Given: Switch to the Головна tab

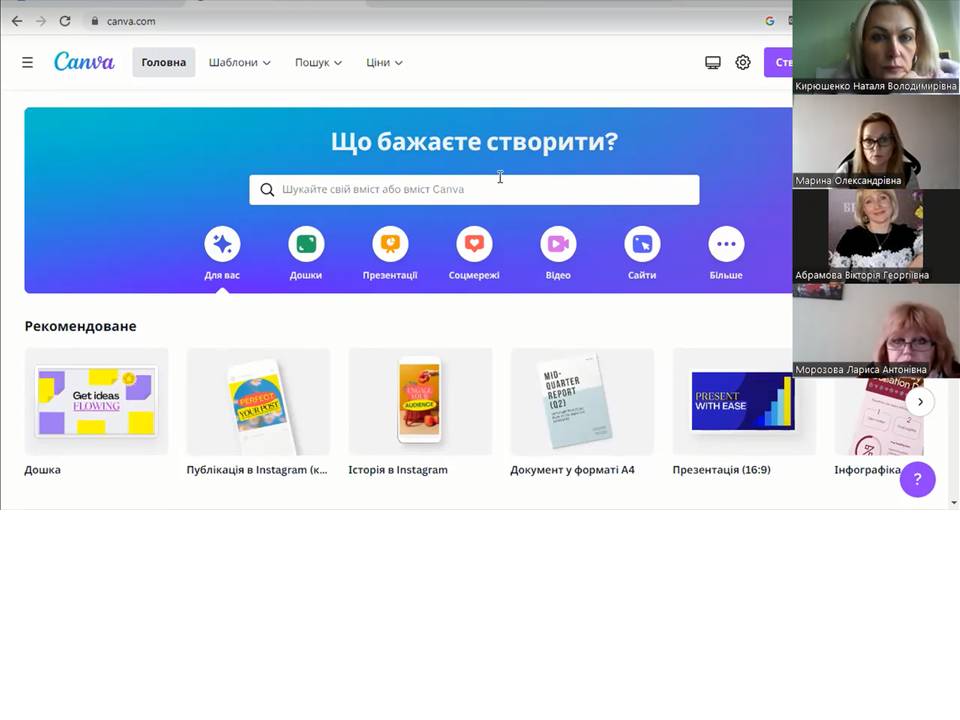Looking at the screenshot, I should pyautogui.click(x=163, y=62).
